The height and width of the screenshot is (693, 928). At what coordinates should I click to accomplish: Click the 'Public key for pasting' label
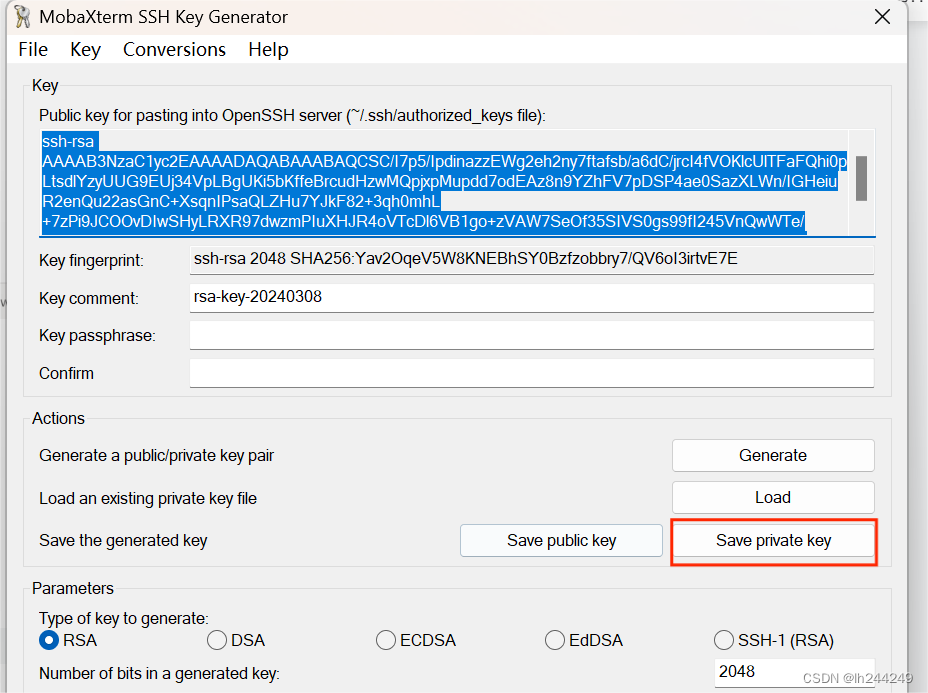(x=292, y=115)
